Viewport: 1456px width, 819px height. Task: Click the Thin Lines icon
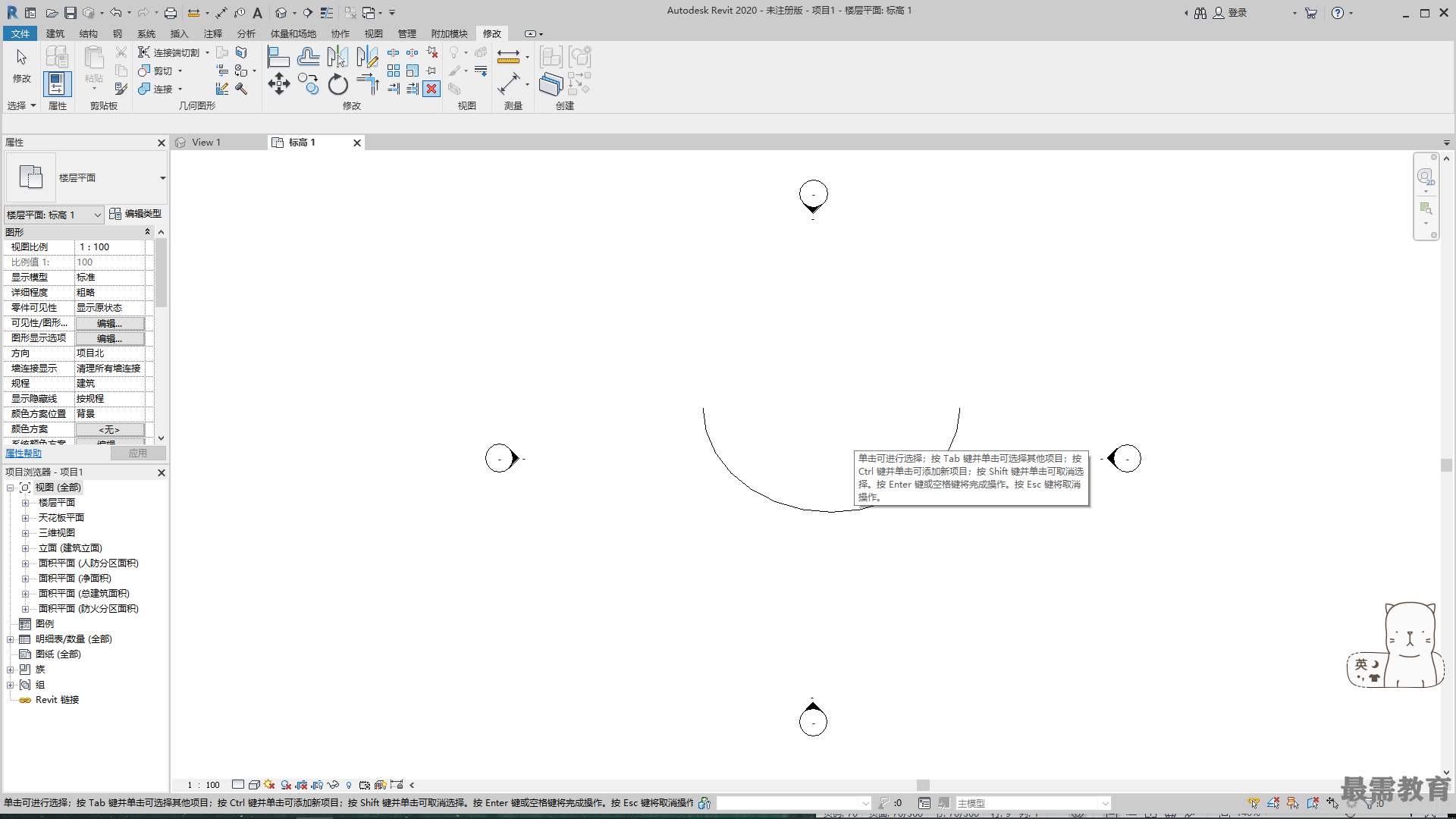327,13
